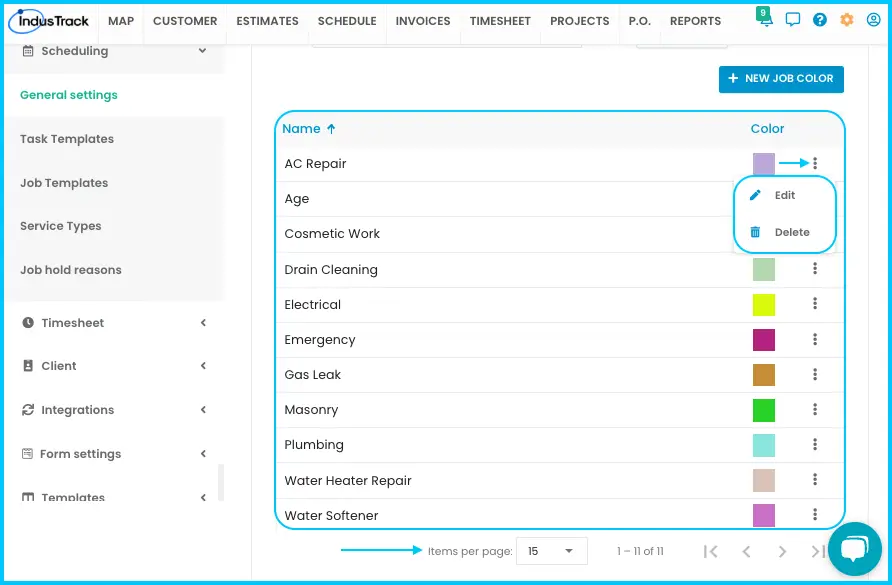Open the MAP top navigation item

(x=121, y=21)
